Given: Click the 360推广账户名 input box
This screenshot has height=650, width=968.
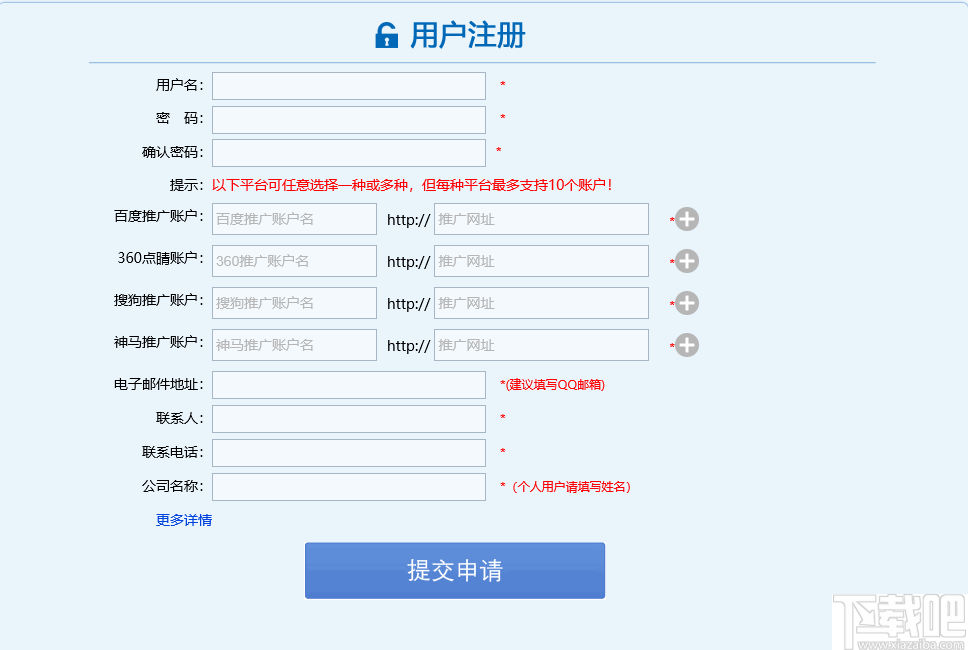Looking at the screenshot, I should (293, 260).
